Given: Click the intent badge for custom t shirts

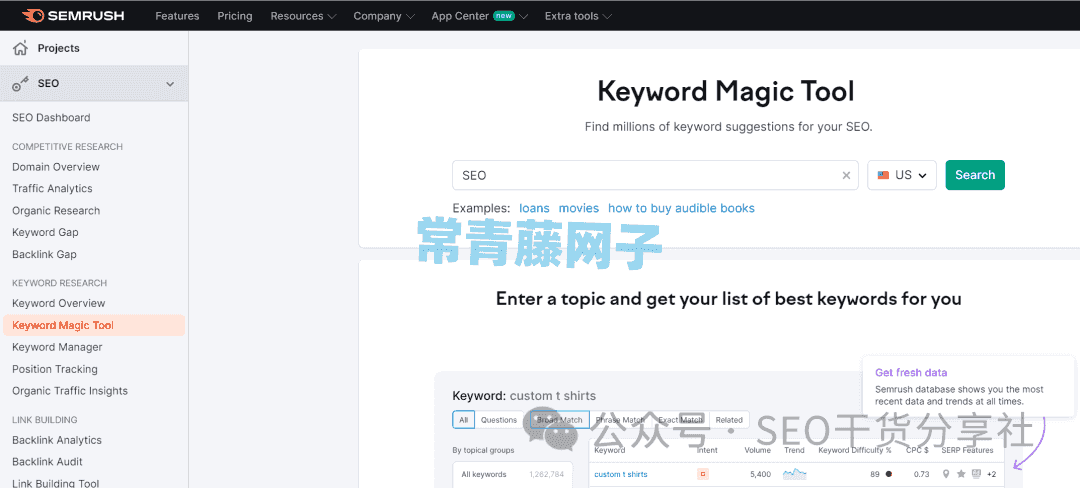Looking at the screenshot, I should (x=703, y=474).
